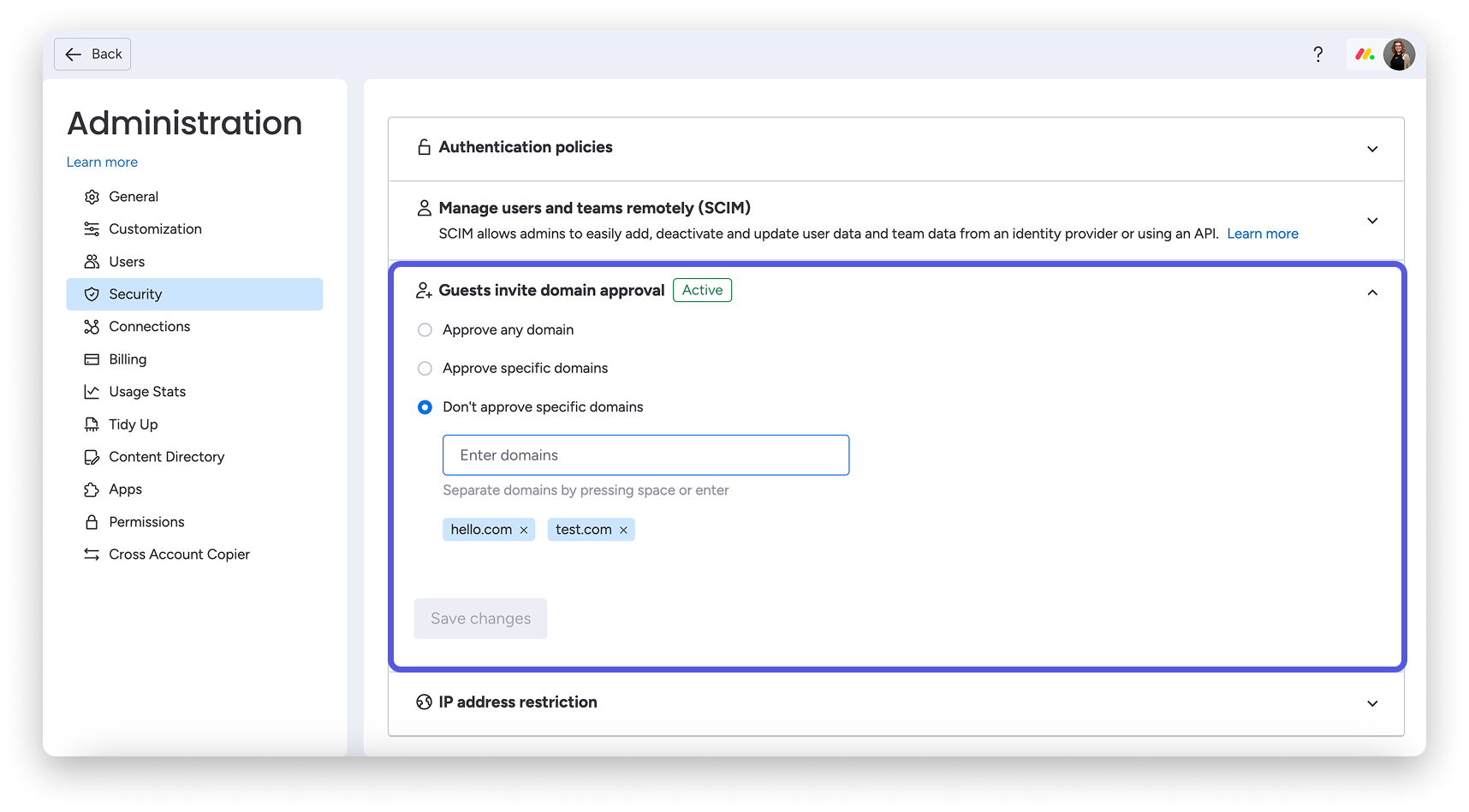This screenshot has width=1469, height=812.
Task: Click the Usage Stats chart icon
Action: click(x=92, y=391)
